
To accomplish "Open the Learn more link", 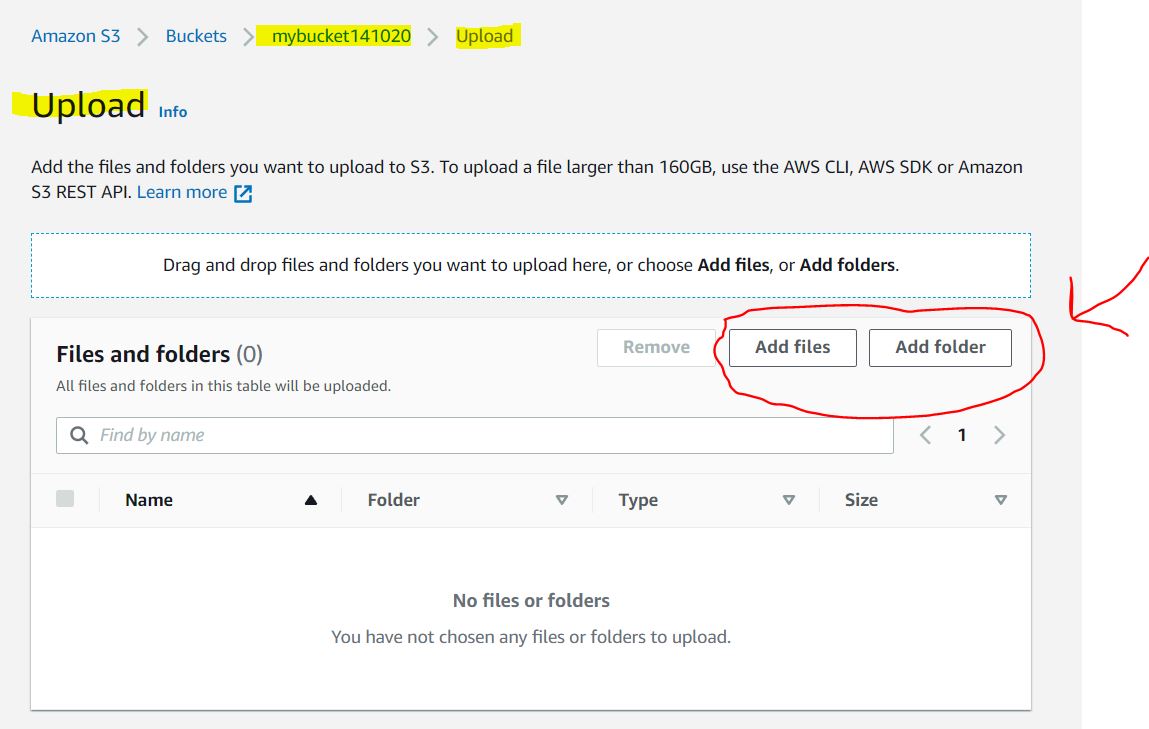I will (x=182, y=191).
